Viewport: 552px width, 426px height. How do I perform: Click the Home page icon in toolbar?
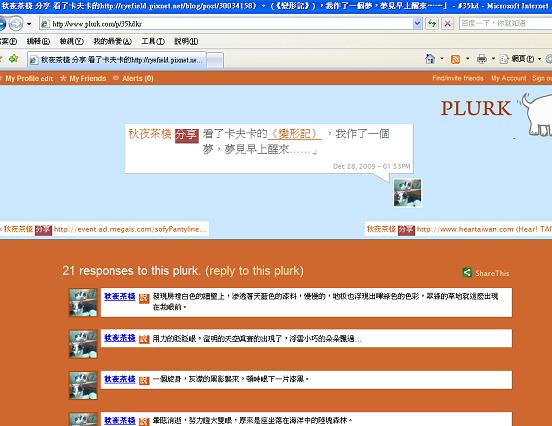coord(430,59)
